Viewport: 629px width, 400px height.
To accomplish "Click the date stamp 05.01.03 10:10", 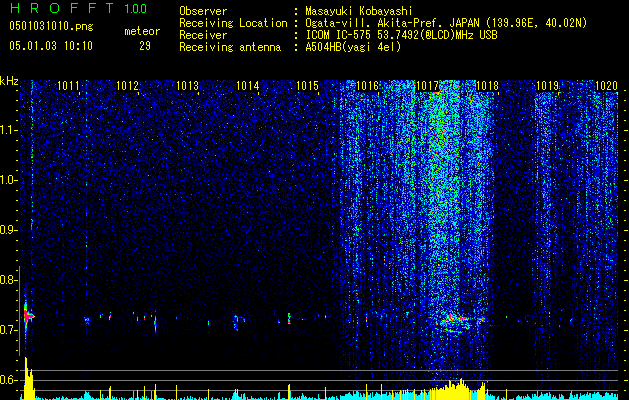I will tap(51, 46).
